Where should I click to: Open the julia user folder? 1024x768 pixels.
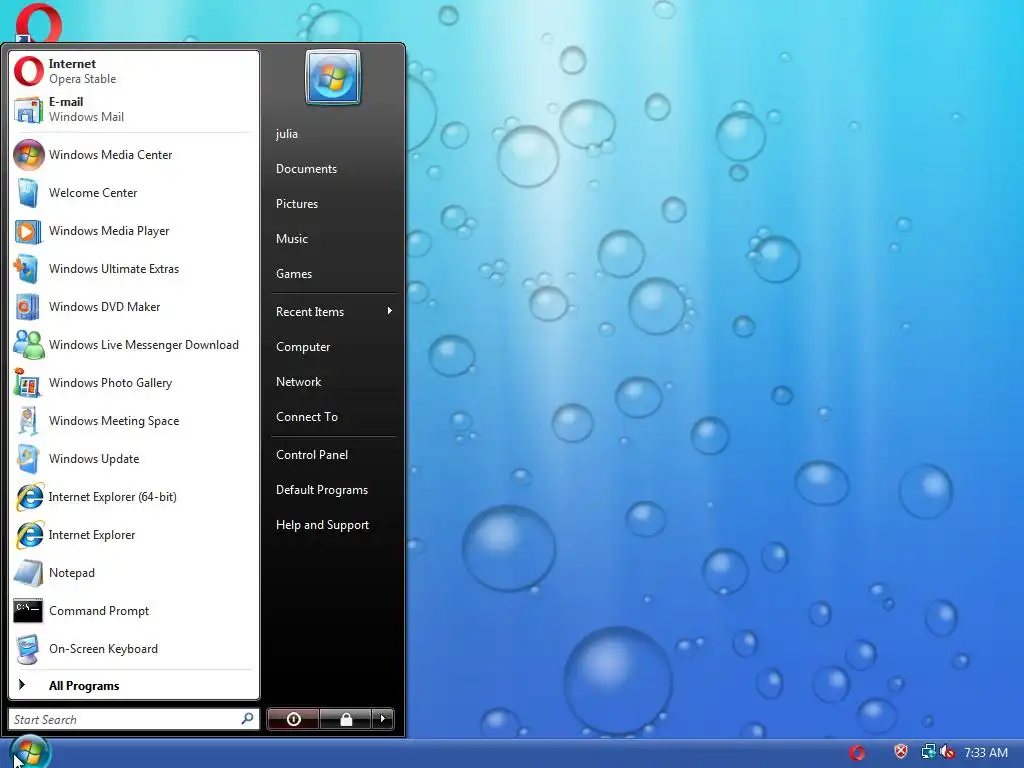(287, 134)
